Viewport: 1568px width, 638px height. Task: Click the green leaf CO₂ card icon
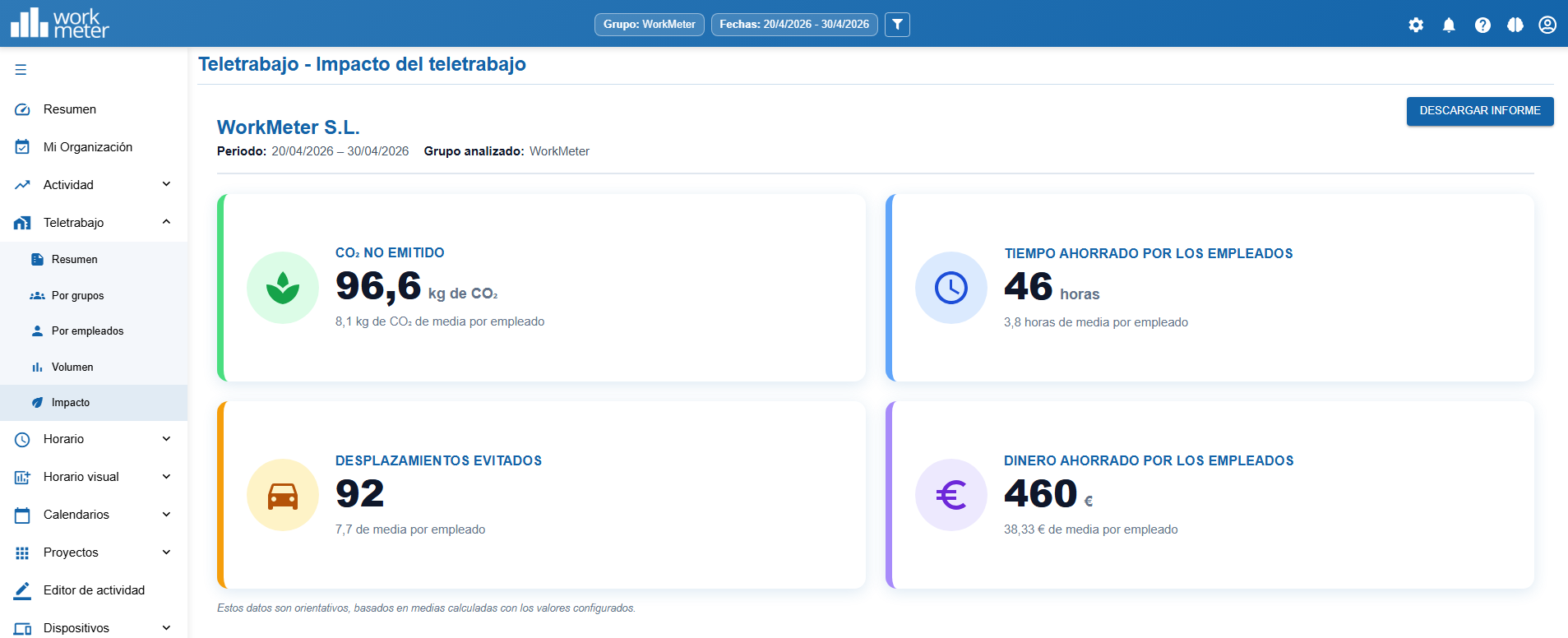pos(283,288)
